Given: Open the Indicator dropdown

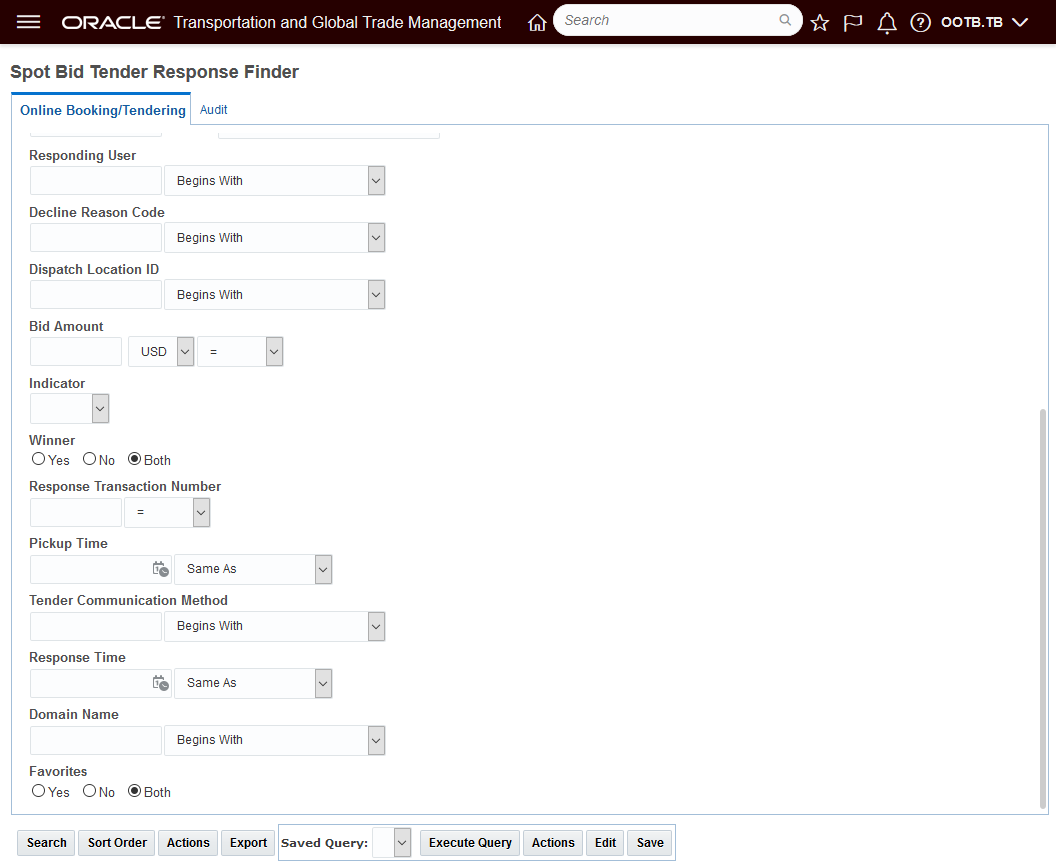Looking at the screenshot, I should (x=69, y=409).
